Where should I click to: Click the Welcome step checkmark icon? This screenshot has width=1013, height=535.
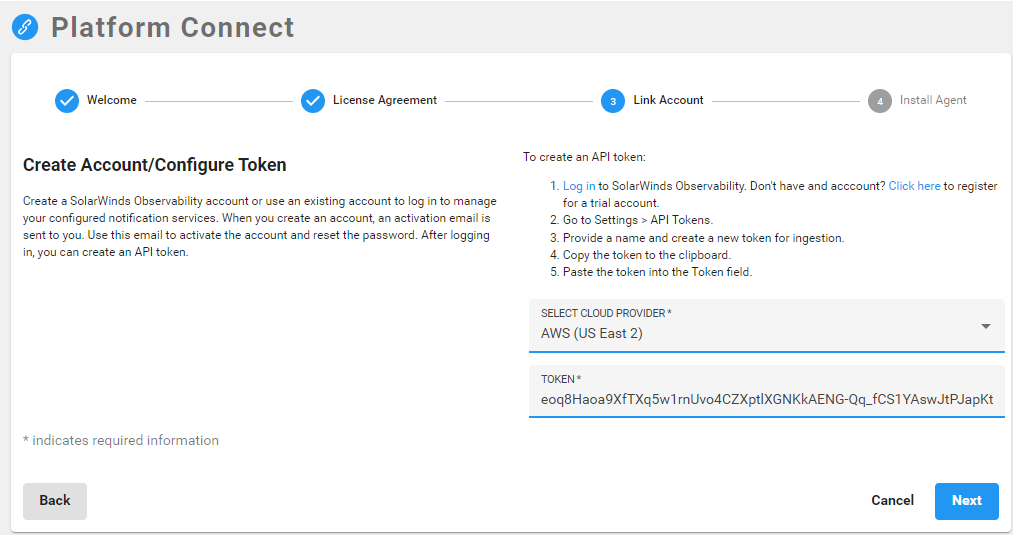pos(67,101)
